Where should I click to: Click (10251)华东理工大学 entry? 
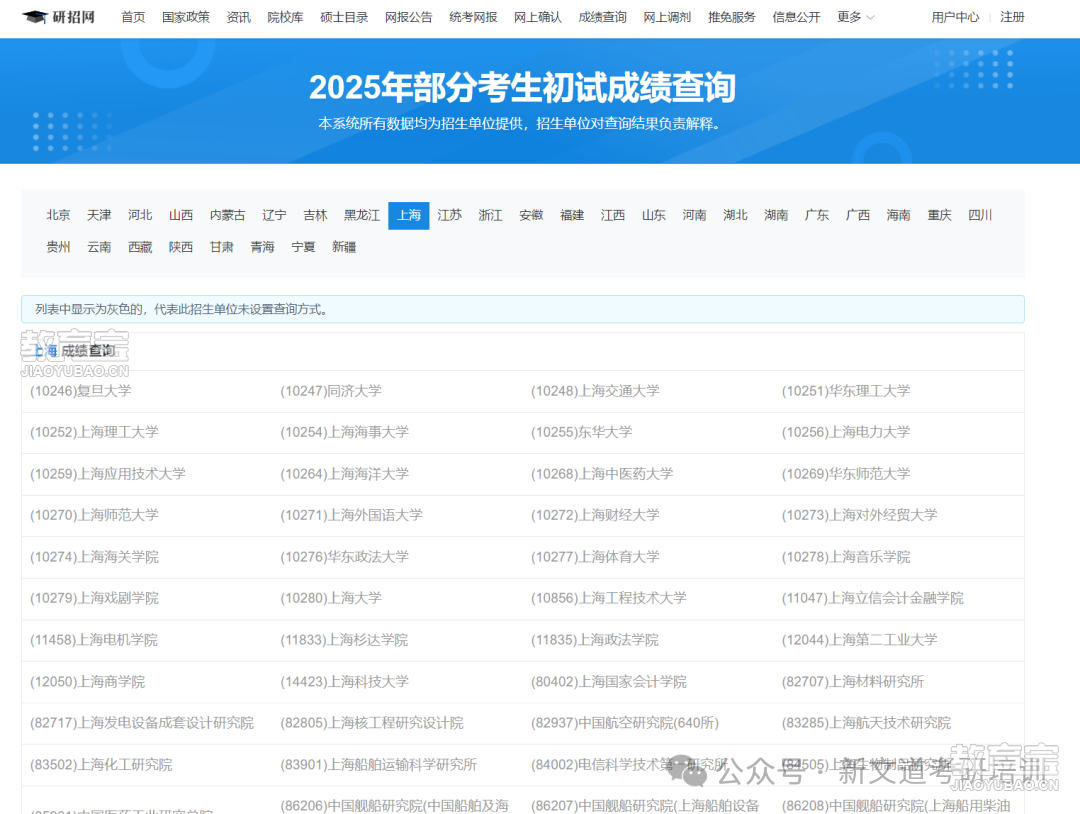(846, 391)
